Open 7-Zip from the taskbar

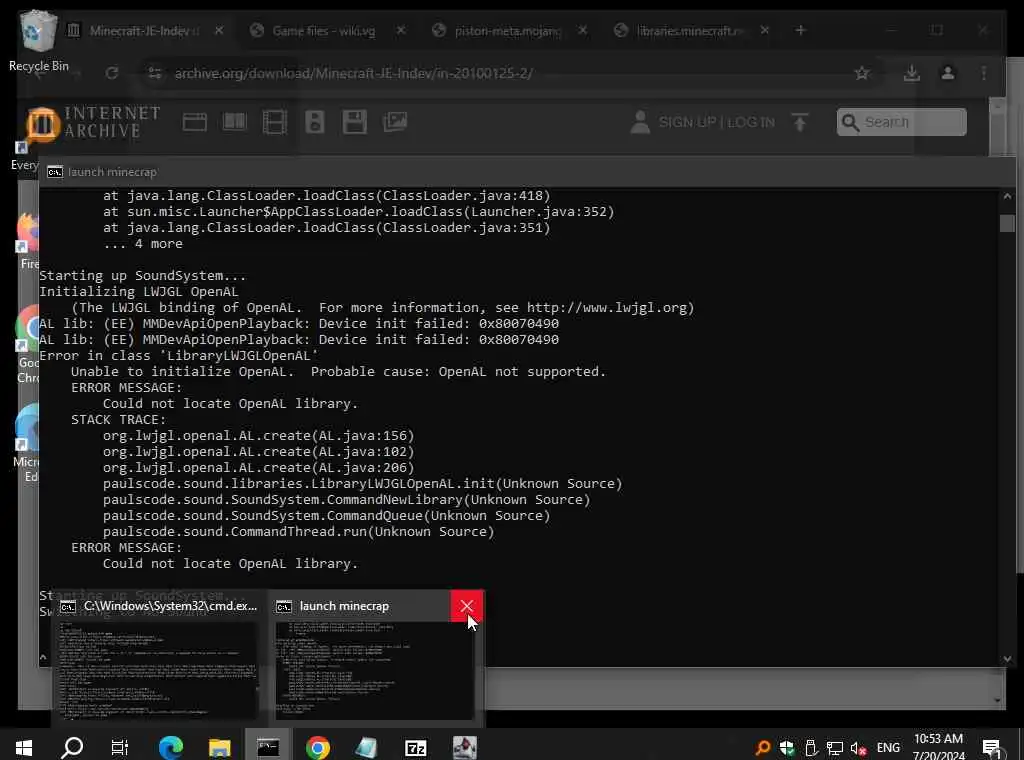point(415,748)
